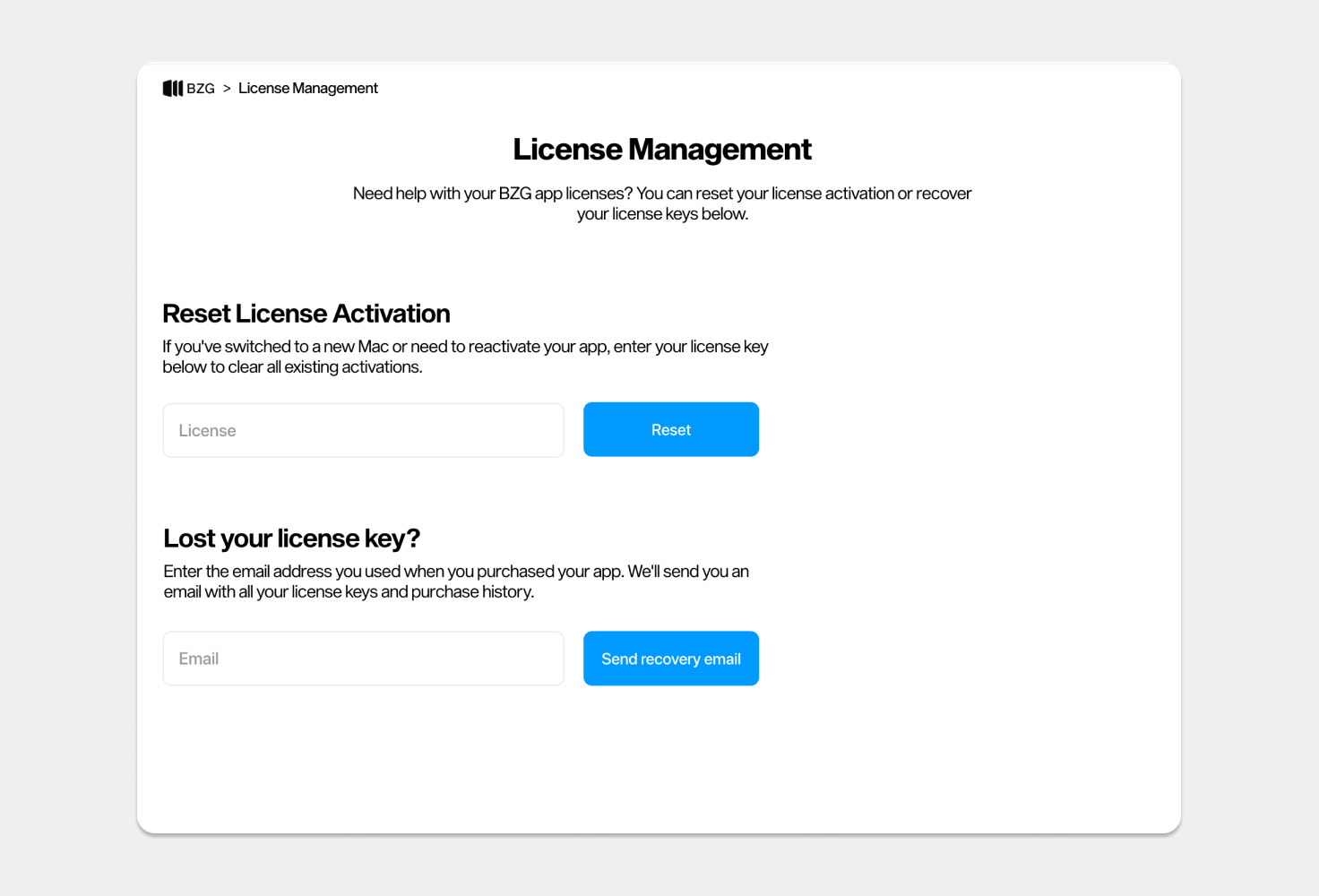
Task: Click the Reset button
Action: pos(671,429)
